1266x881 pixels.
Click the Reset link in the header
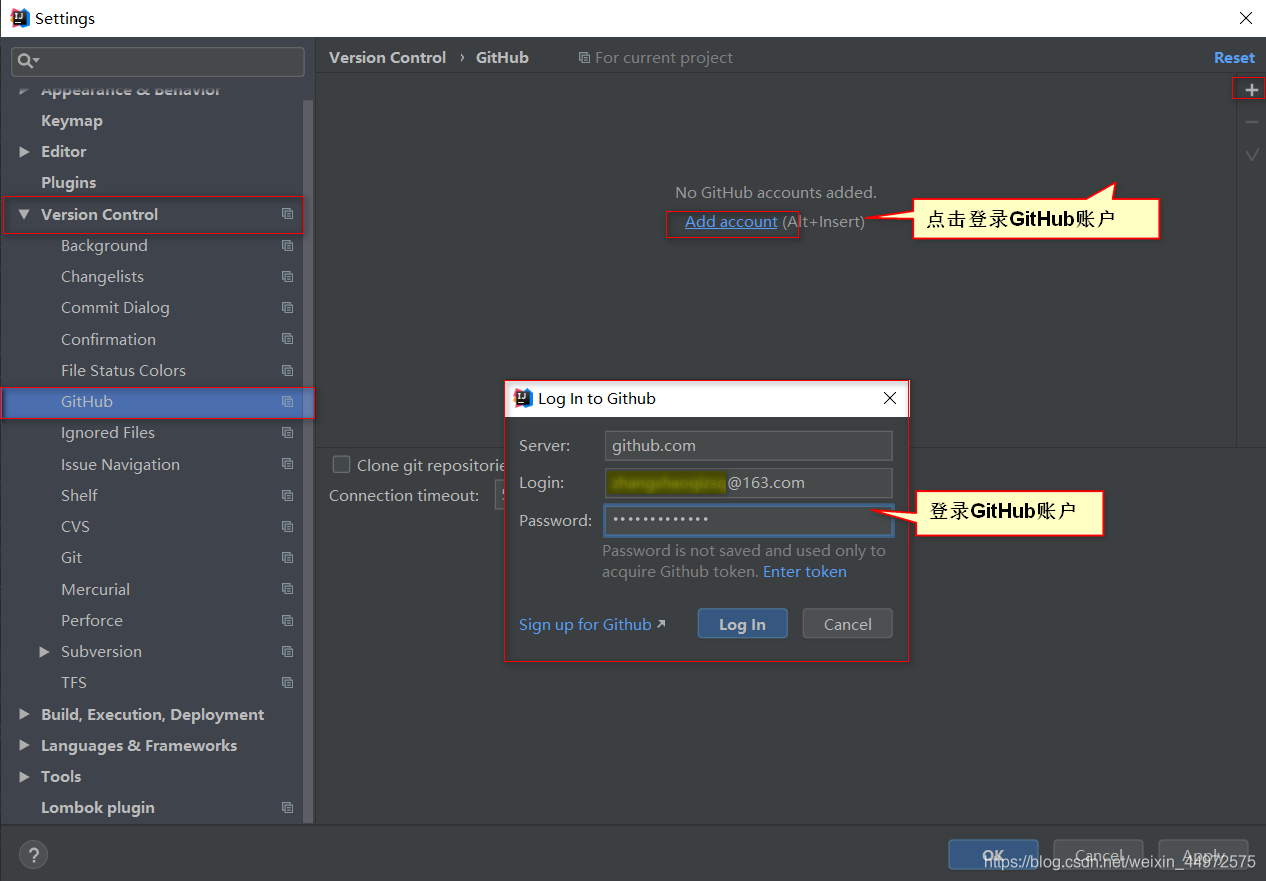[x=1234, y=57]
